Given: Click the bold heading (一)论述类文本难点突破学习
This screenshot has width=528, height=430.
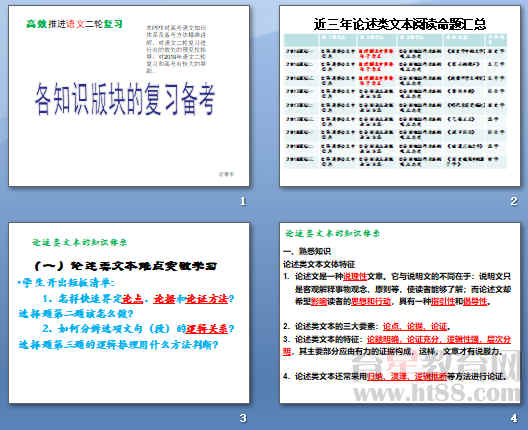Looking at the screenshot, I should [x=126, y=266].
